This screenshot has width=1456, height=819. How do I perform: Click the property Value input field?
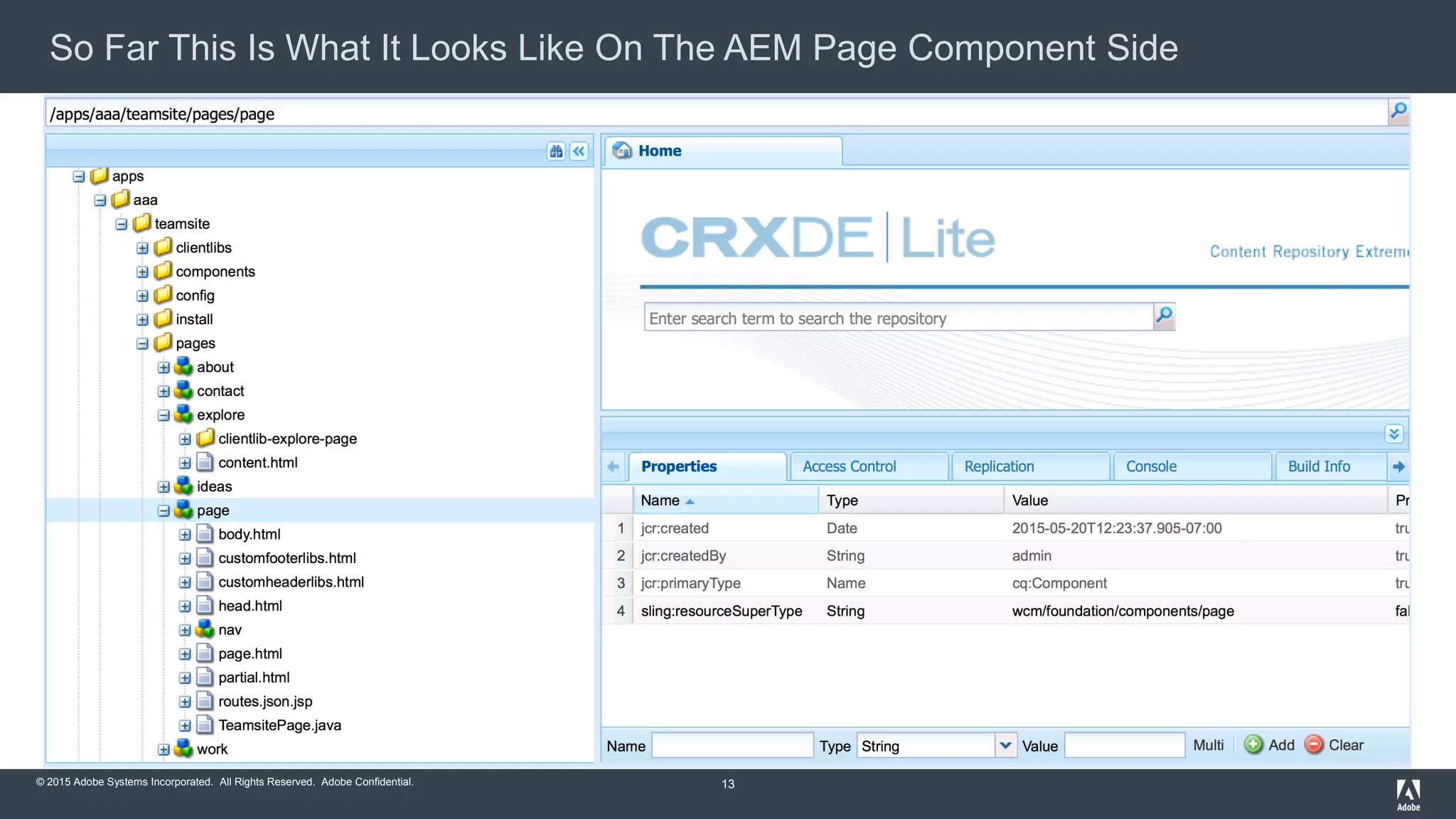1125,746
